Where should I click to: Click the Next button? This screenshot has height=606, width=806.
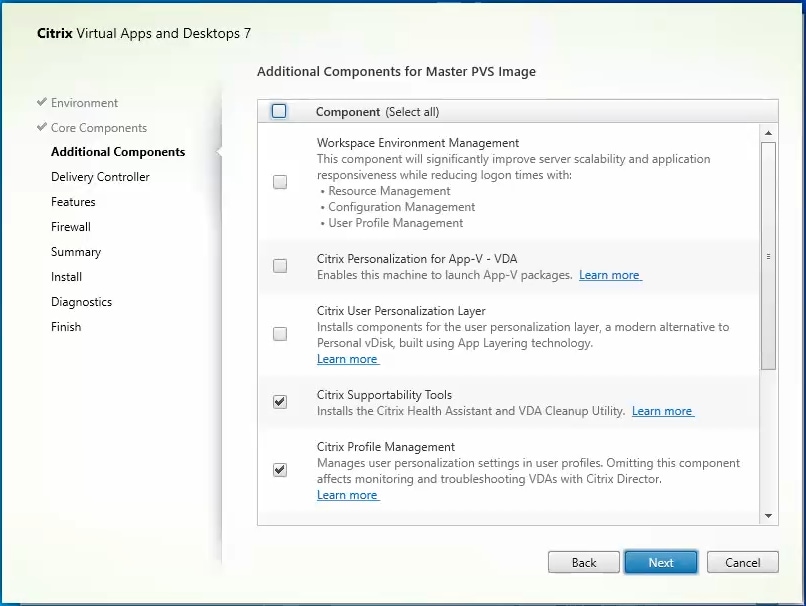pos(661,562)
